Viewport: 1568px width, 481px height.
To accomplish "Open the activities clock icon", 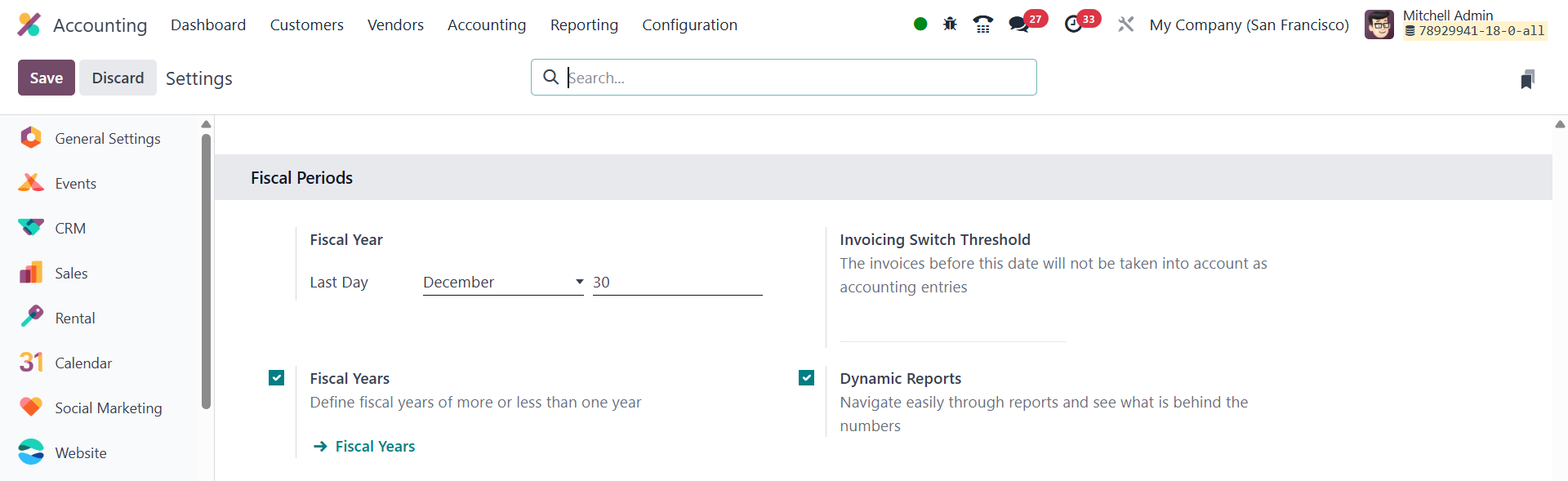I will pos(1073,24).
